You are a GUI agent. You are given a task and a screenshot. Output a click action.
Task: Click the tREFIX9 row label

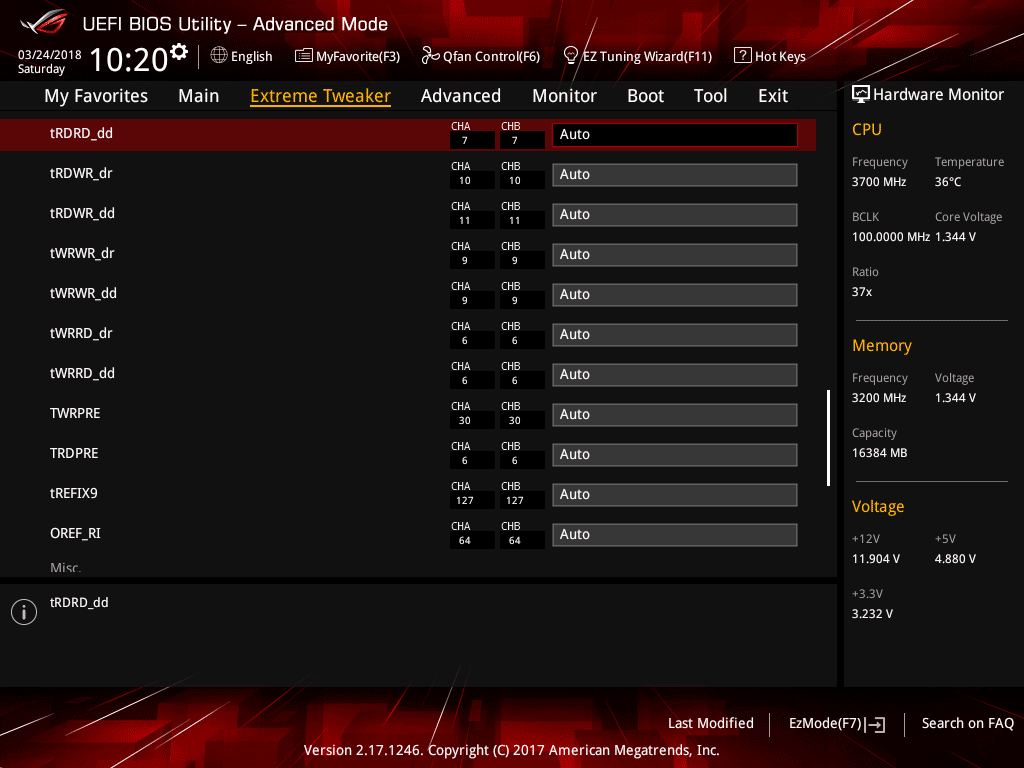coord(74,493)
